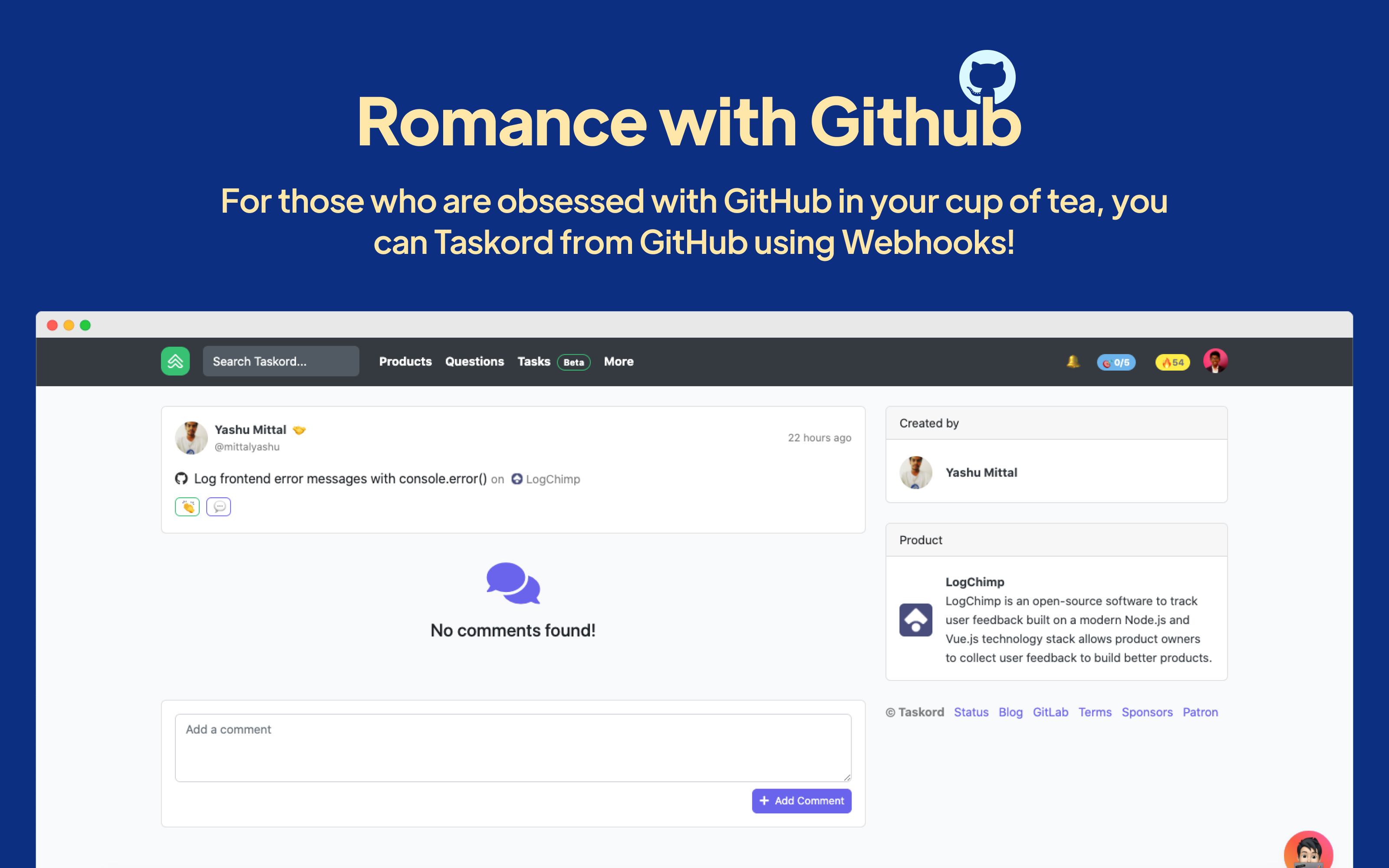Open the GitLab footer link
The width and height of the screenshot is (1389, 868).
(1050, 712)
